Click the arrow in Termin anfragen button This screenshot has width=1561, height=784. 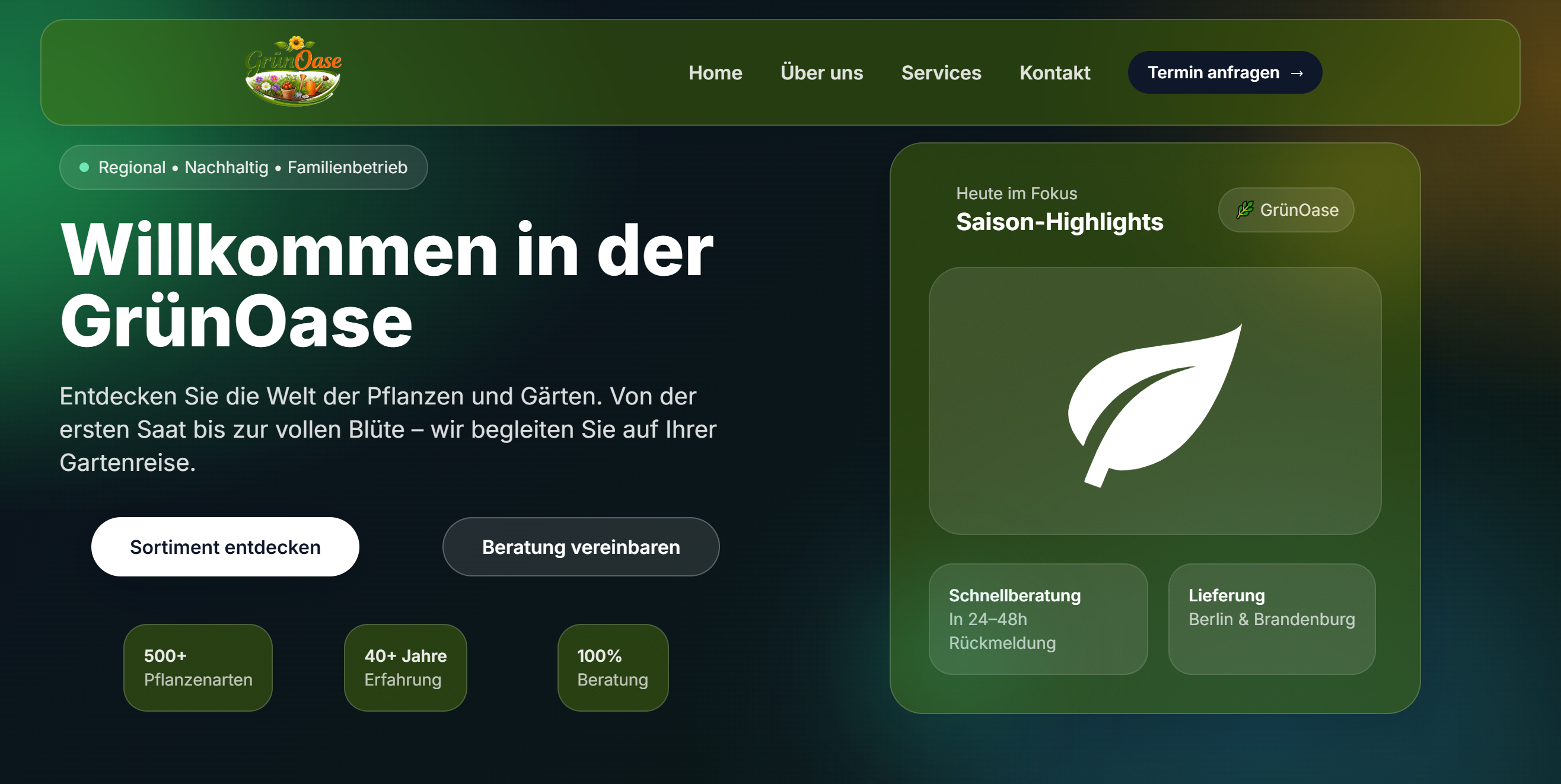[1297, 74]
